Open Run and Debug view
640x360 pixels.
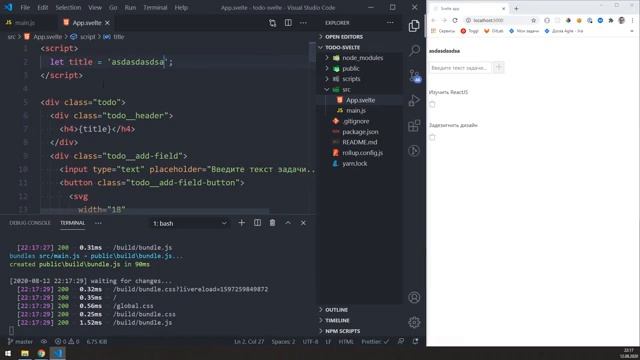click(414, 100)
